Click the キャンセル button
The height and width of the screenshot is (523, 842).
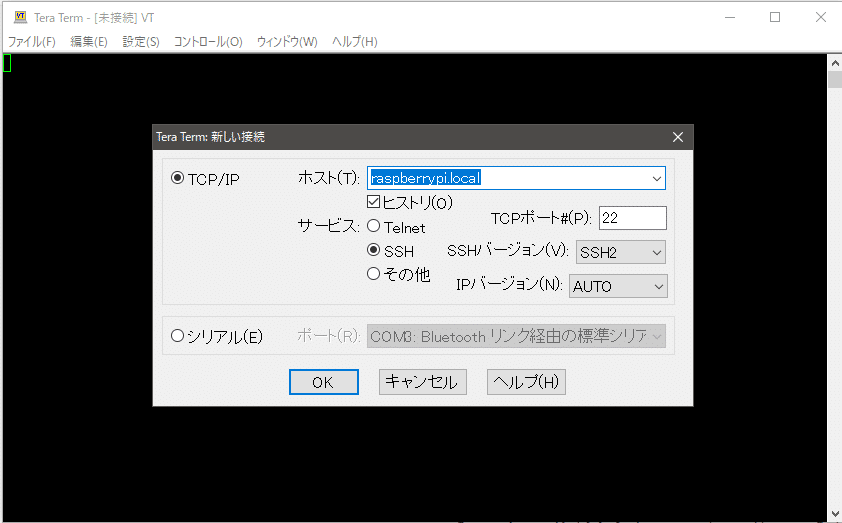(423, 382)
